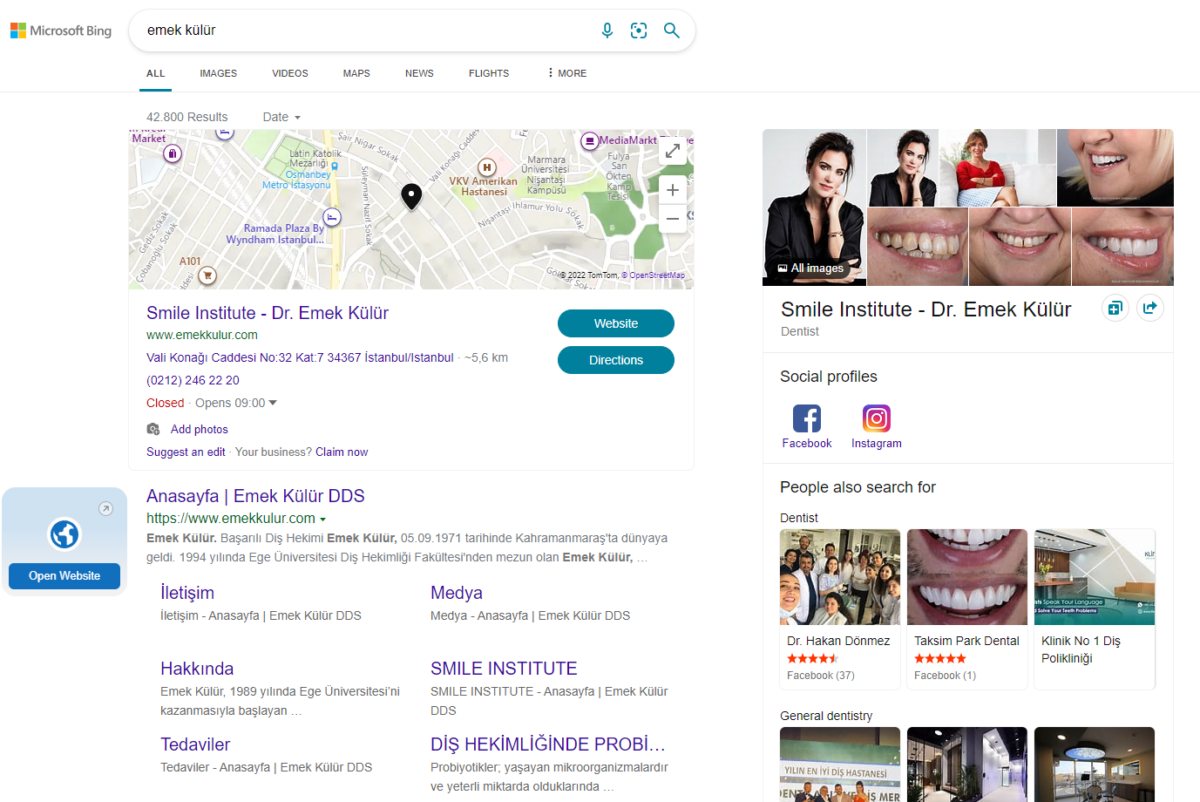
Task: Open the Hakkında sitelink
Action: coord(197,669)
